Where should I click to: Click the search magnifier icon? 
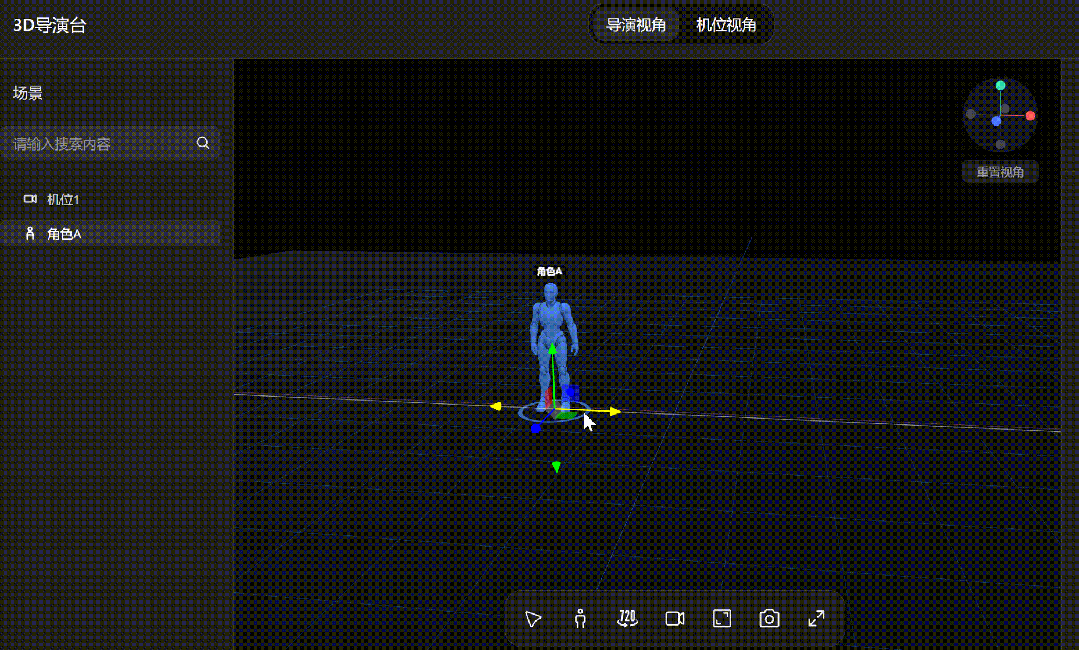pyautogui.click(x=202, y=143)
